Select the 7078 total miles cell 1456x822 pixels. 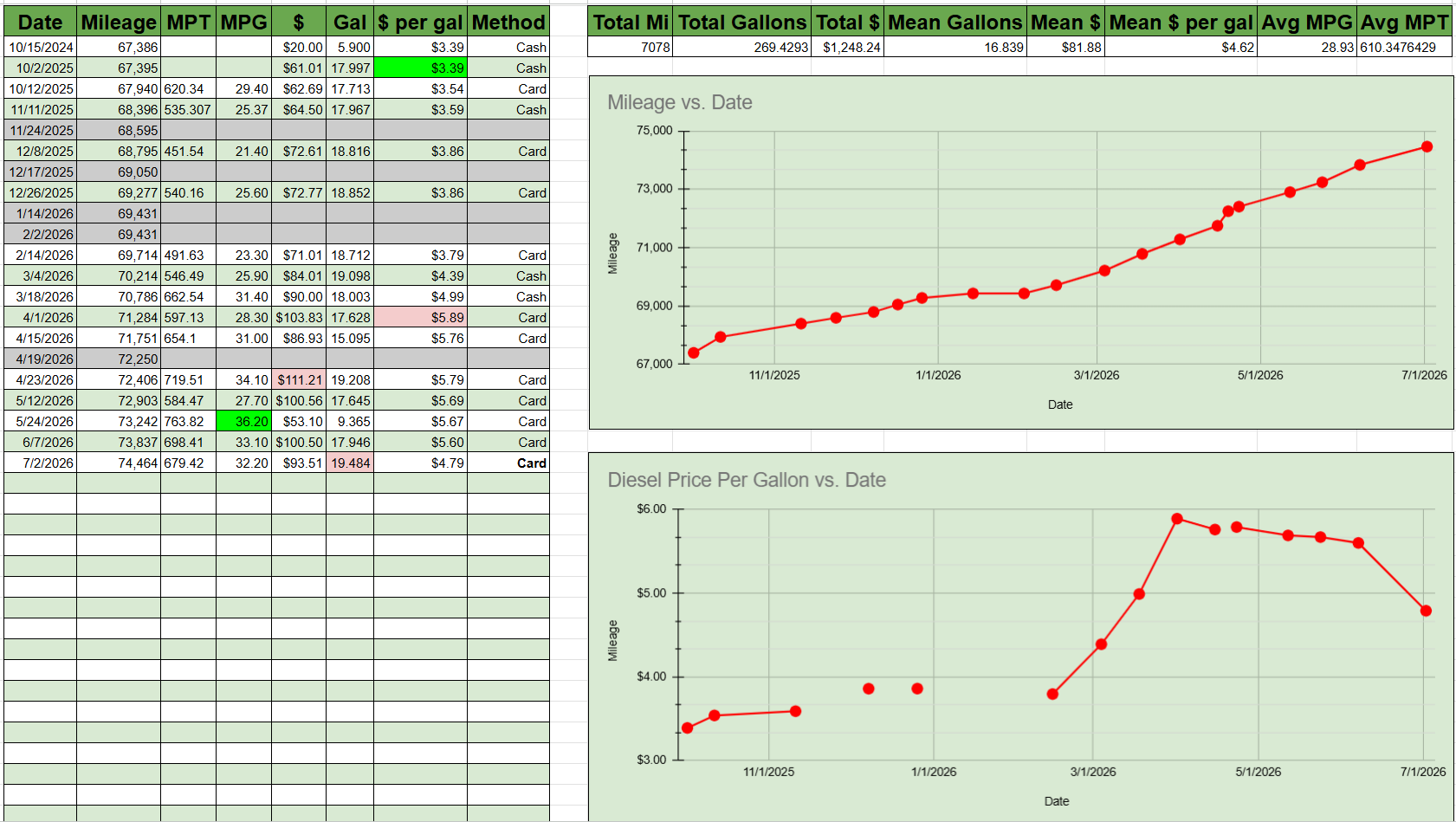tap(631, 47)
